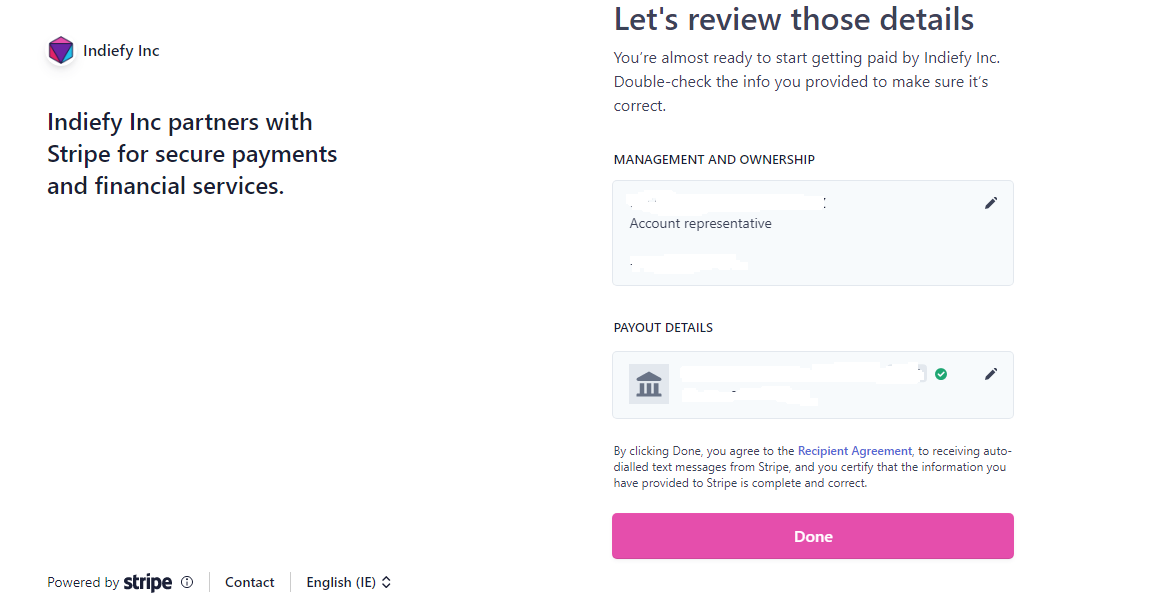This screenshot has width=1151, height=609.
Task: Click the Indiefy Inc brand name
Action: point(121,51)
